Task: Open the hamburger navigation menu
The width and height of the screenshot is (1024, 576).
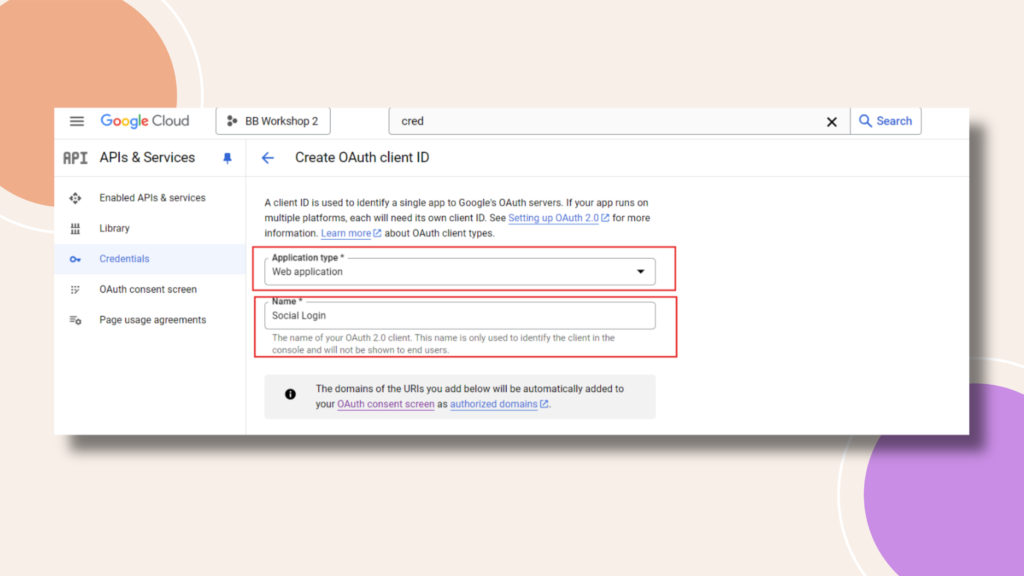Action: click(76, 121)
